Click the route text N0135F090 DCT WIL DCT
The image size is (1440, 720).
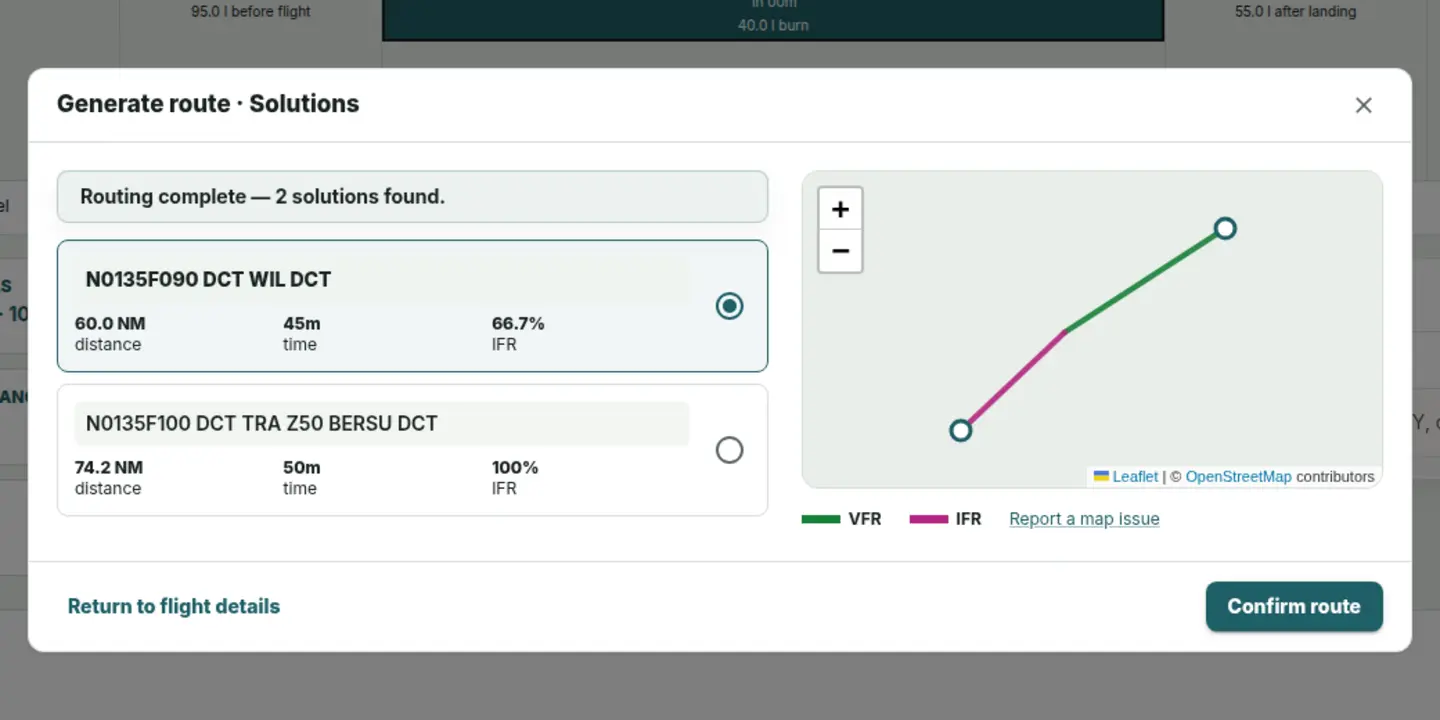pyautogui.click(x=208, y=280)
